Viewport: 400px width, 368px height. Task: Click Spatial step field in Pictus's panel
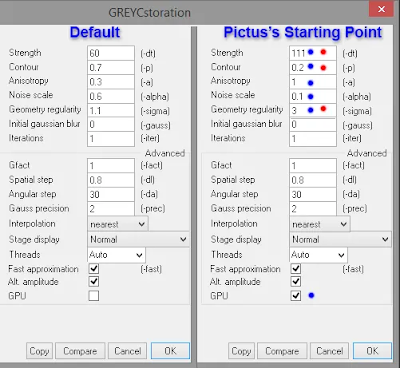pos(313,180)
